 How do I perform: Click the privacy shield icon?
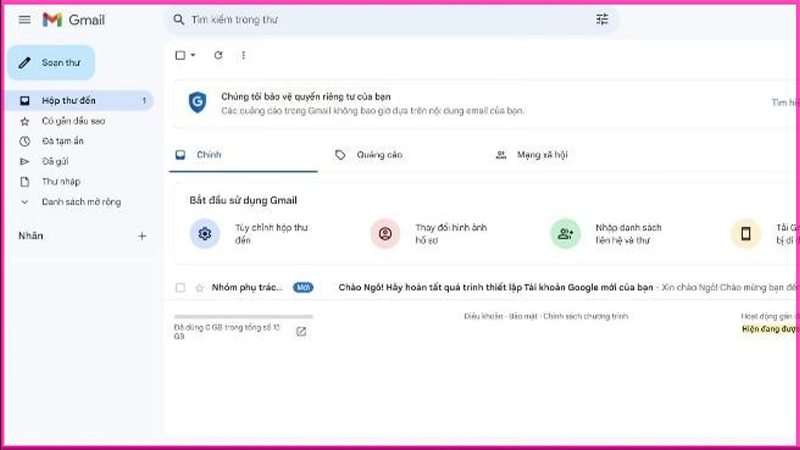tap(197, 103)
